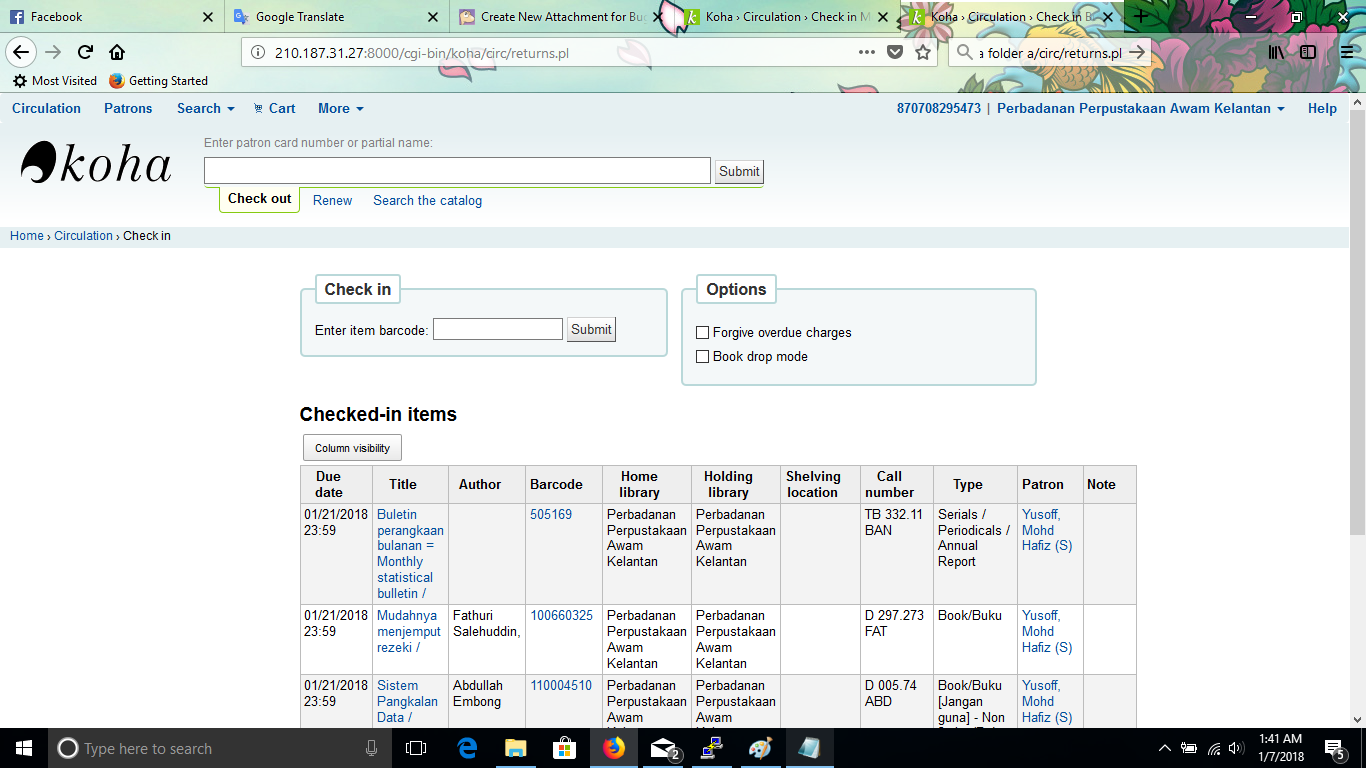The width and height of the screenshot is (1366, 768).
Task: Open Perbadanan Perpustakaan Awam Kelantan dropdown
Action: [x=1140, y=108]
